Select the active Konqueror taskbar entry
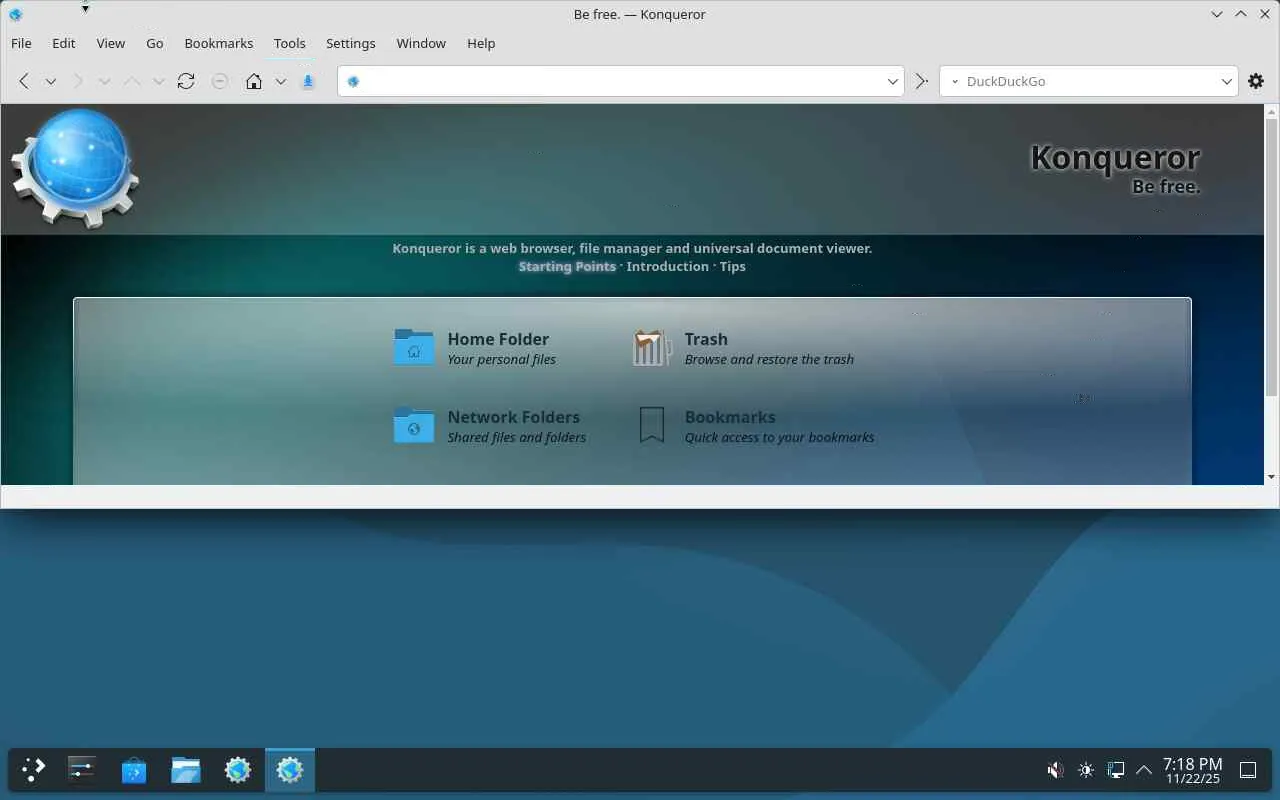Viewport: 1280px width, 800px height. tap(290, 770)
